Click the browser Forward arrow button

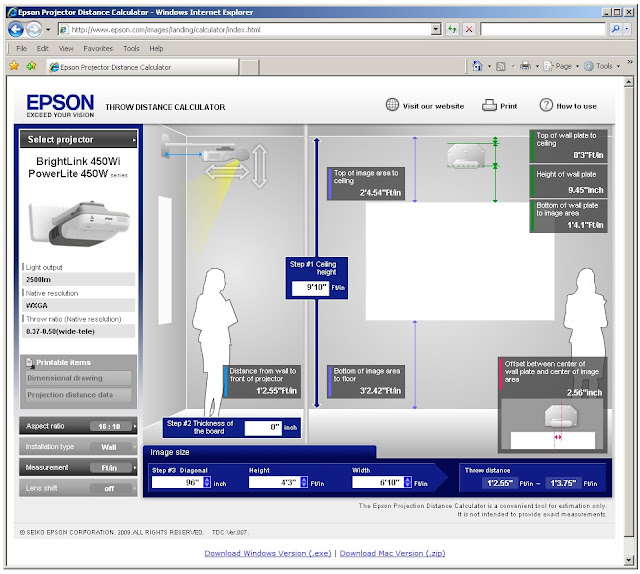[34, 29]
